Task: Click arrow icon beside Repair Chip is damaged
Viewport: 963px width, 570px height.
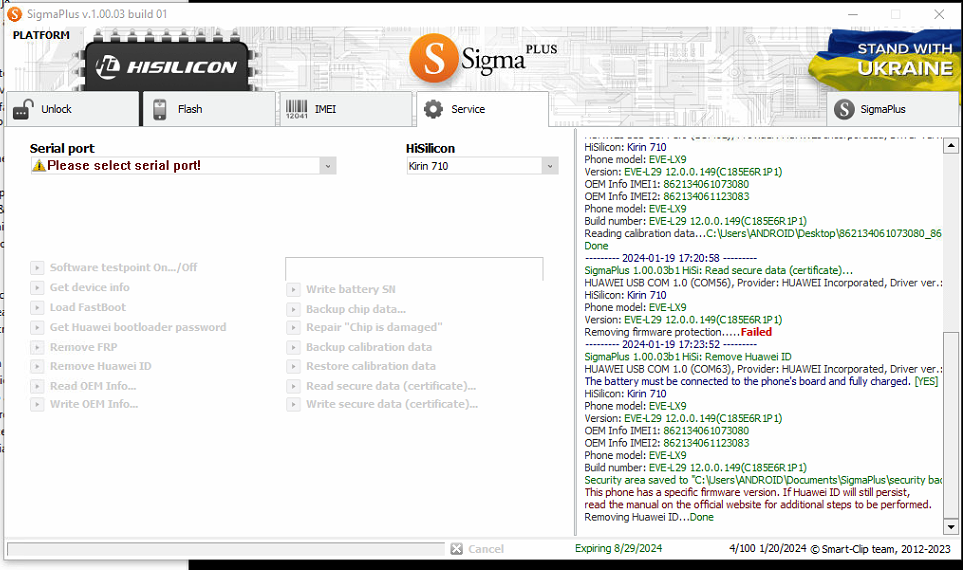Action: [294, 328]
